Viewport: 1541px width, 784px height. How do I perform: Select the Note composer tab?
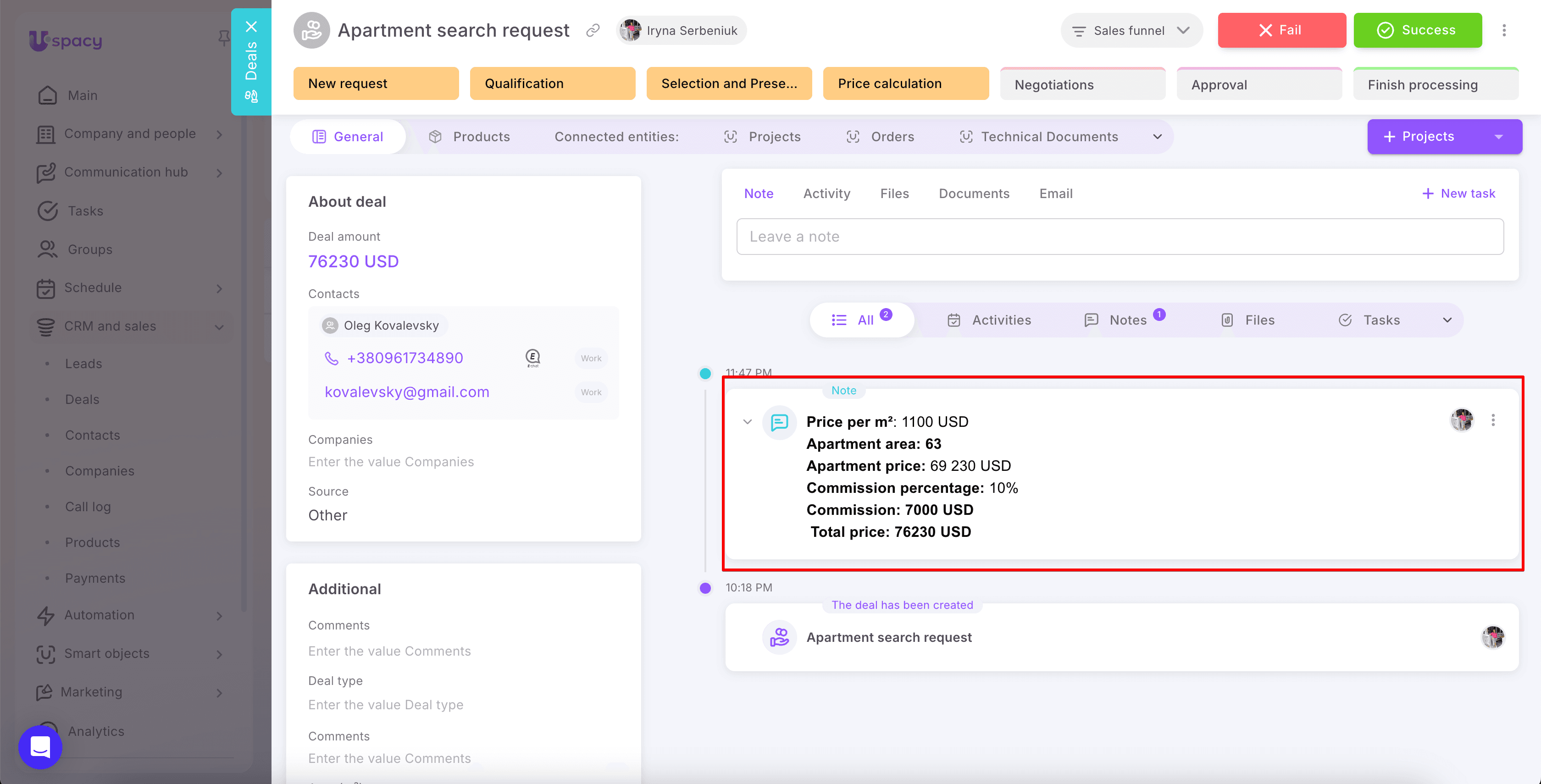[759, 194]
